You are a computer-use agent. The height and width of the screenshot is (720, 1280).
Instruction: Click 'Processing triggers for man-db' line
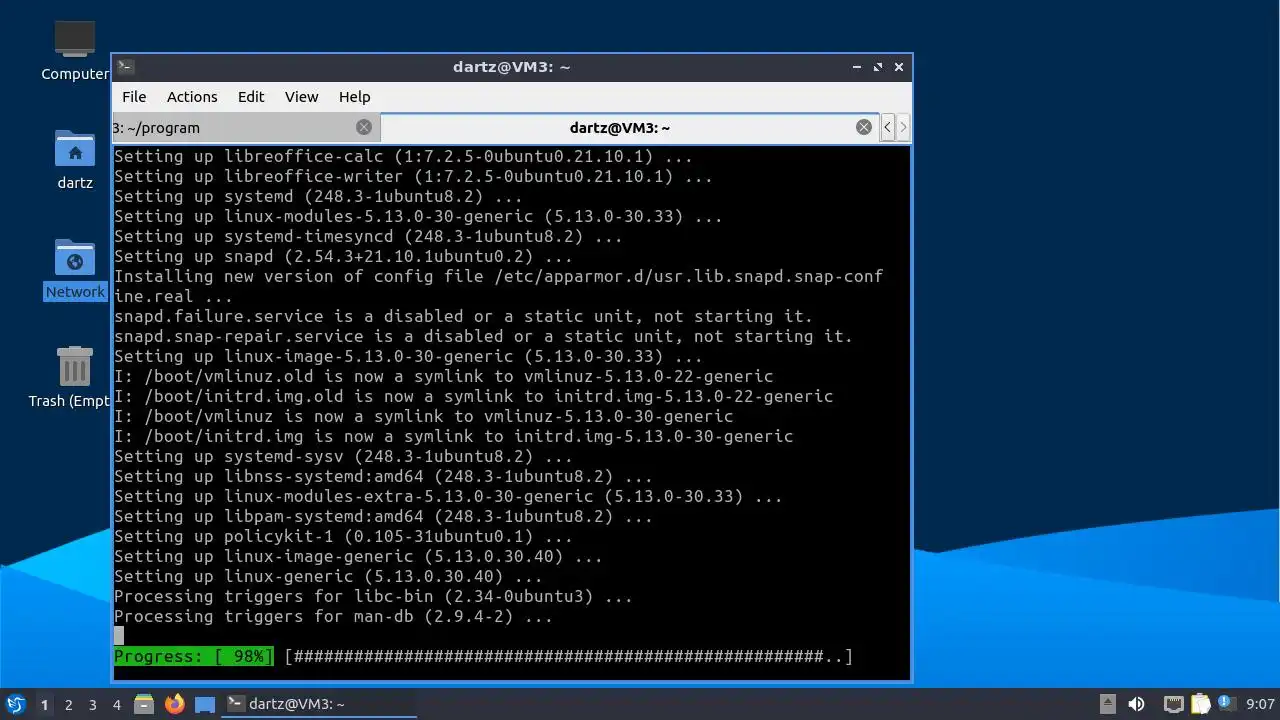(x=333, y=616)
